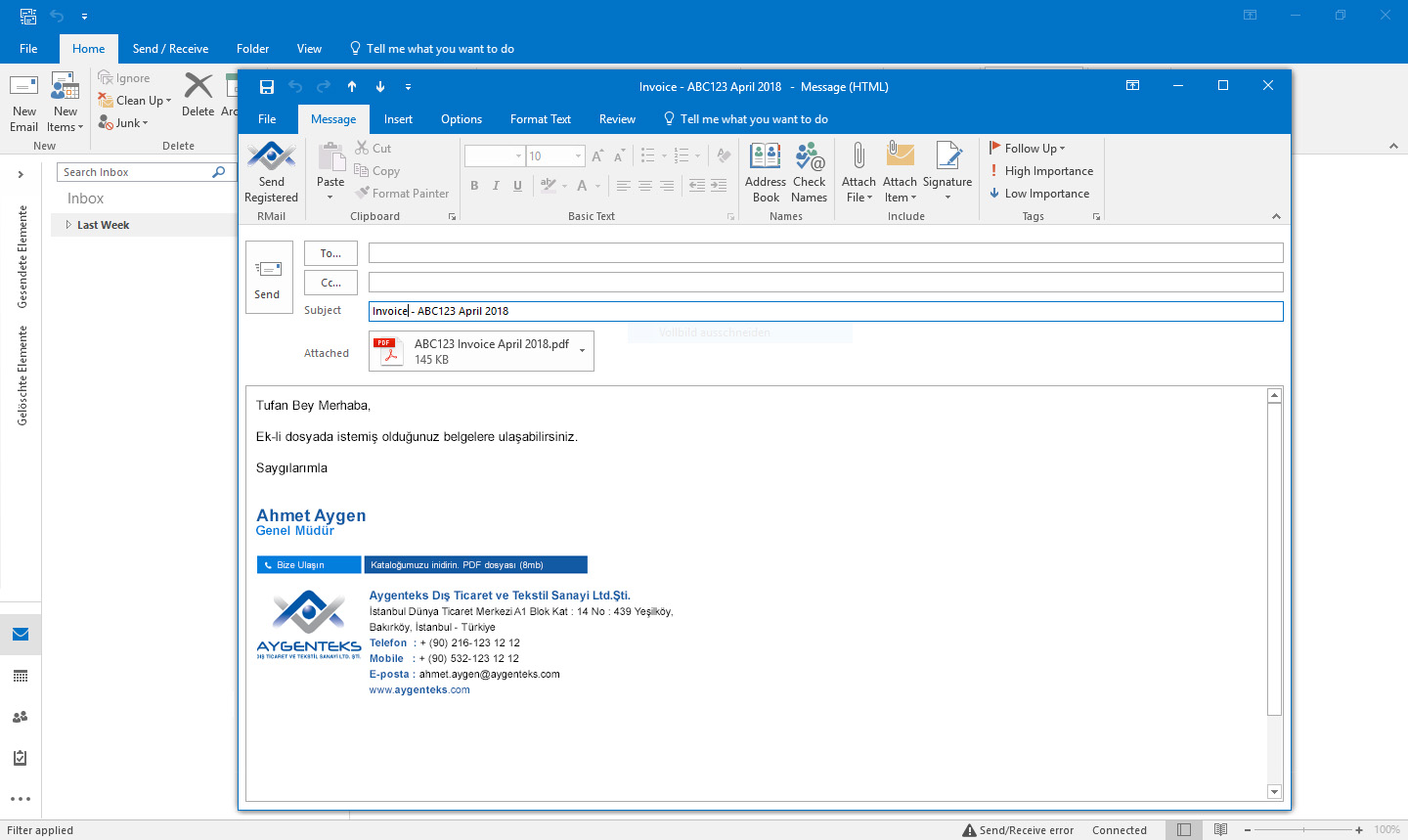Viewport: 1408px width, 840px height.
Task: Open Send / Receive tab in main window
Action: click(170, 49)
